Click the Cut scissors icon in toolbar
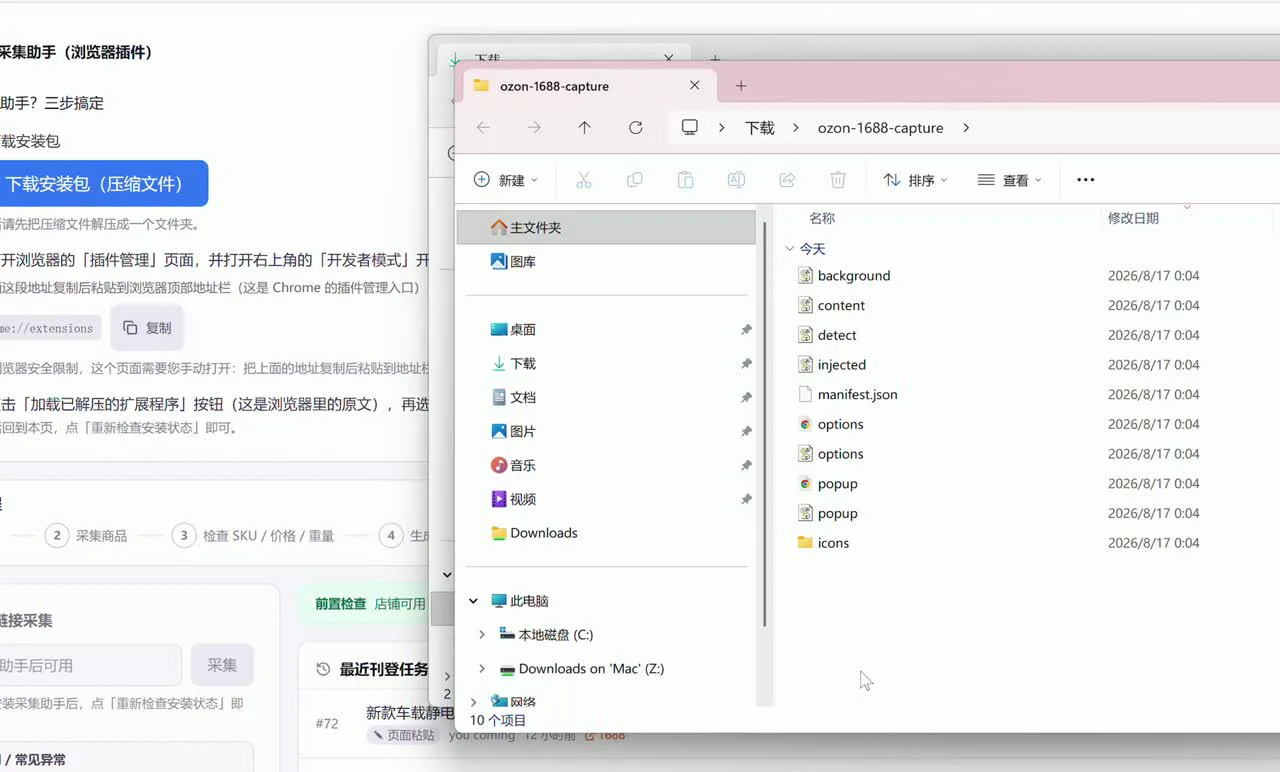1280x772 pixels. [x=584, y=180]
